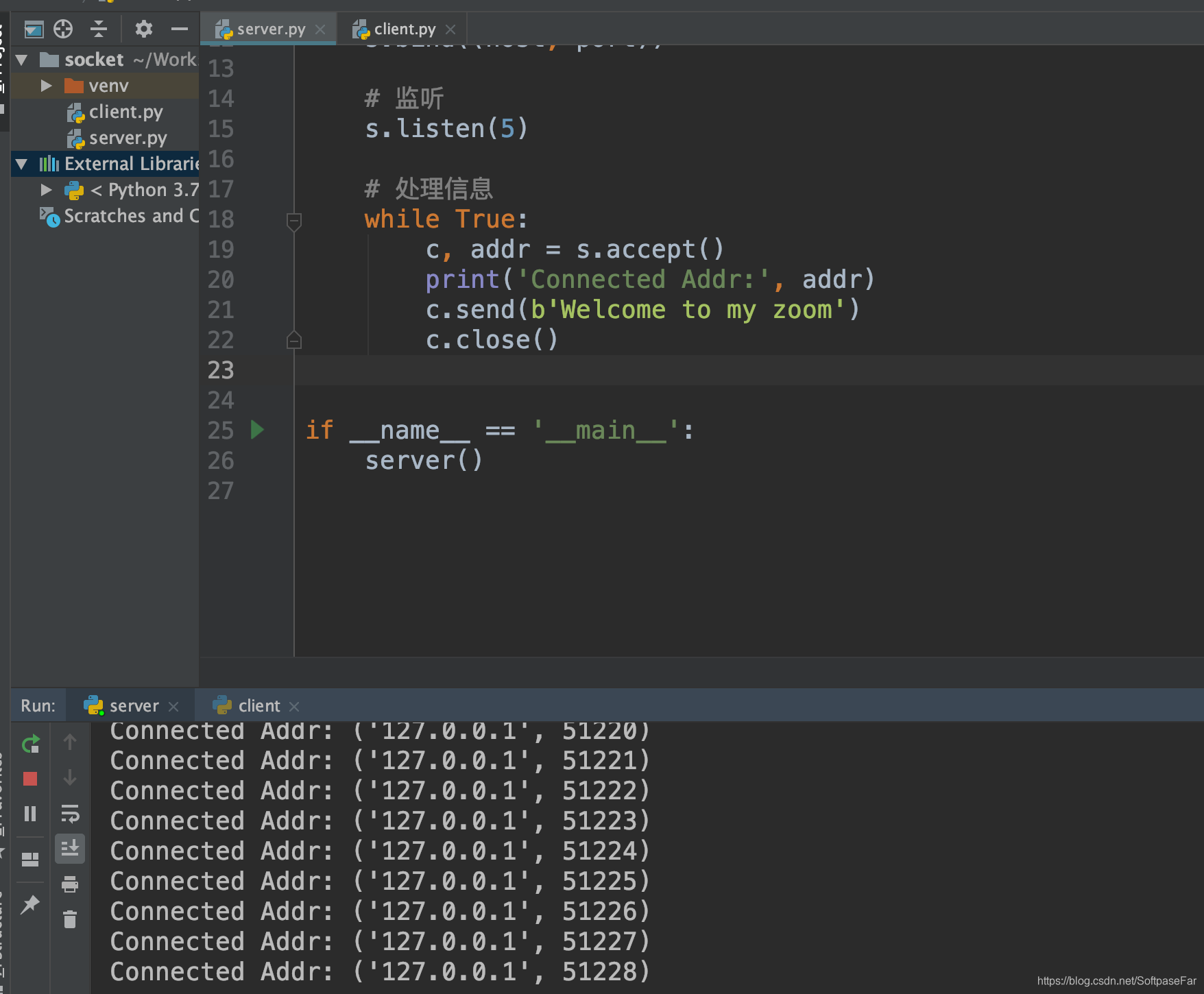The width and height of the screenshot is (1204, 994).
Task: Select the server run tab
Action: 121,705
